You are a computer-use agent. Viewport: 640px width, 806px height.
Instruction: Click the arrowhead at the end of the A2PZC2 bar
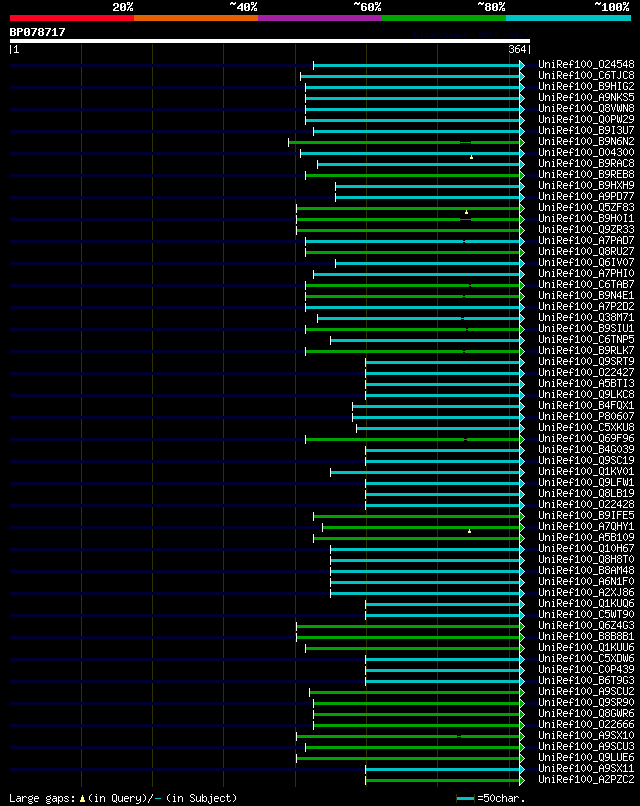point(522,780)
